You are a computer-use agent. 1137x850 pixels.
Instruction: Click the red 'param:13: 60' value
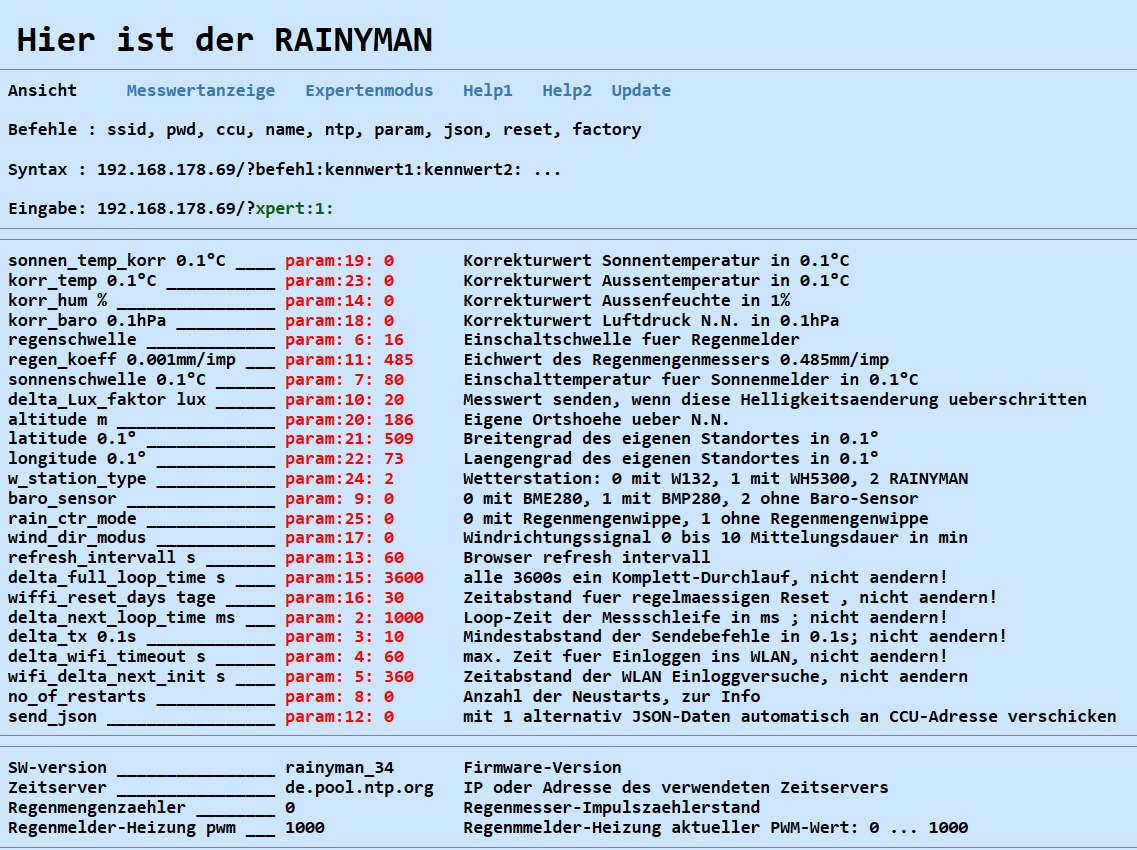click(x=344, y=558)
